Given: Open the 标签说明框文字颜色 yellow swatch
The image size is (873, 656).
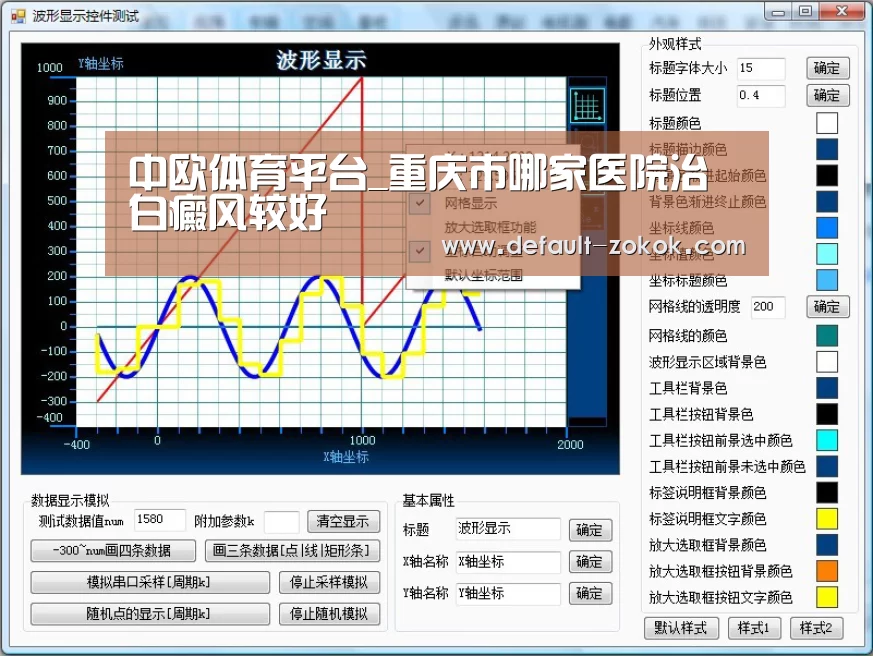Looking at the screenshot, I should click(x=827, y=519).
